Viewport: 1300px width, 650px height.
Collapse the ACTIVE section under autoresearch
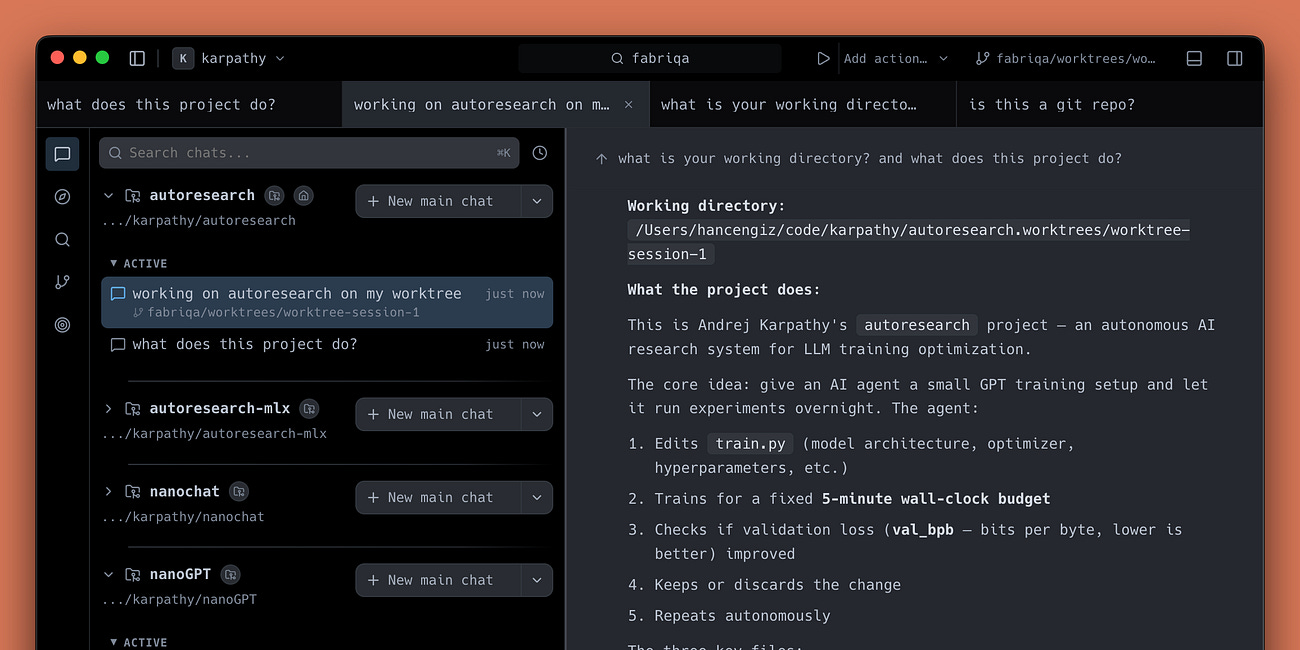click(x=138, y=263)
